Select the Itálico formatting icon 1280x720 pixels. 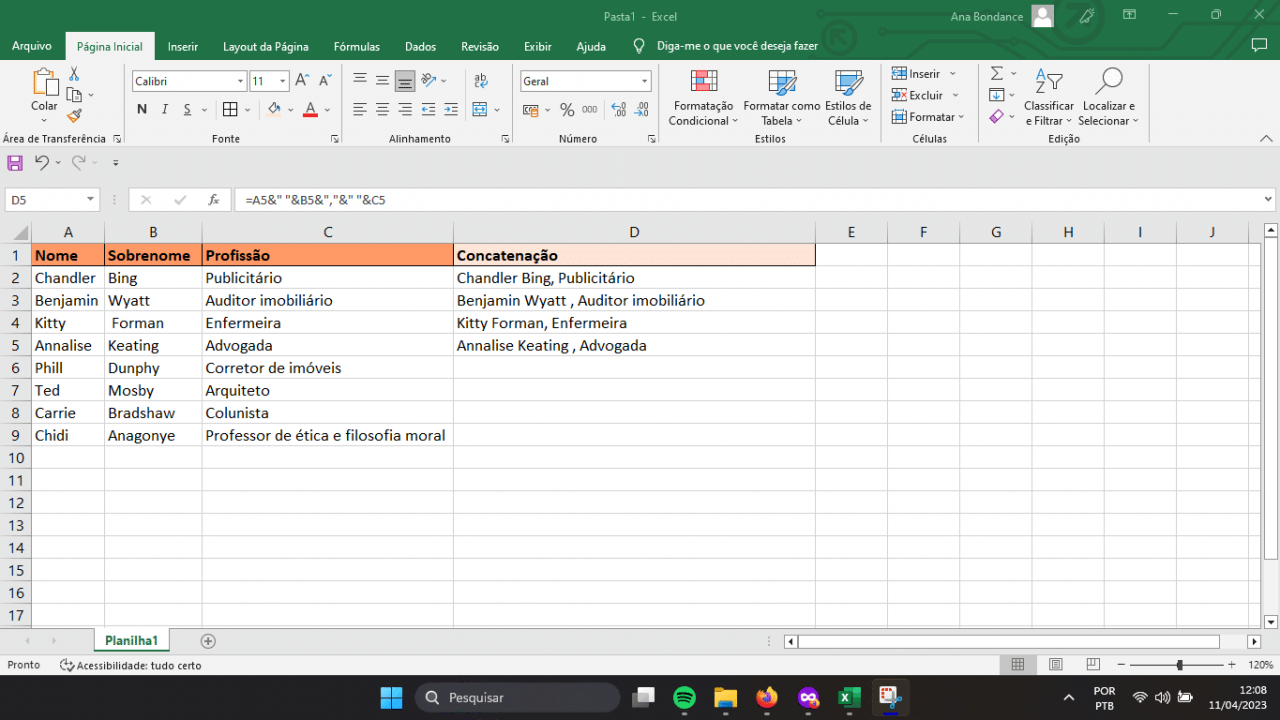point(164,109)
